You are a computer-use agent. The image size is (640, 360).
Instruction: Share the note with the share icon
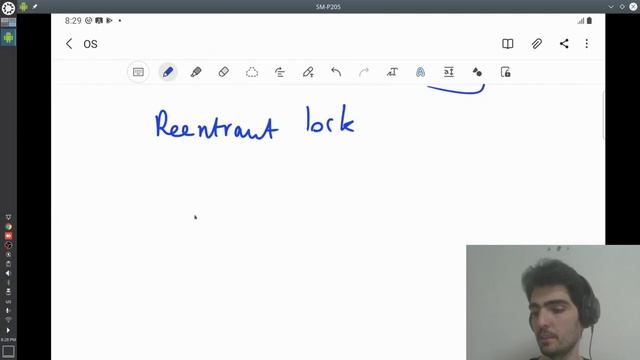tap(564, 44)
